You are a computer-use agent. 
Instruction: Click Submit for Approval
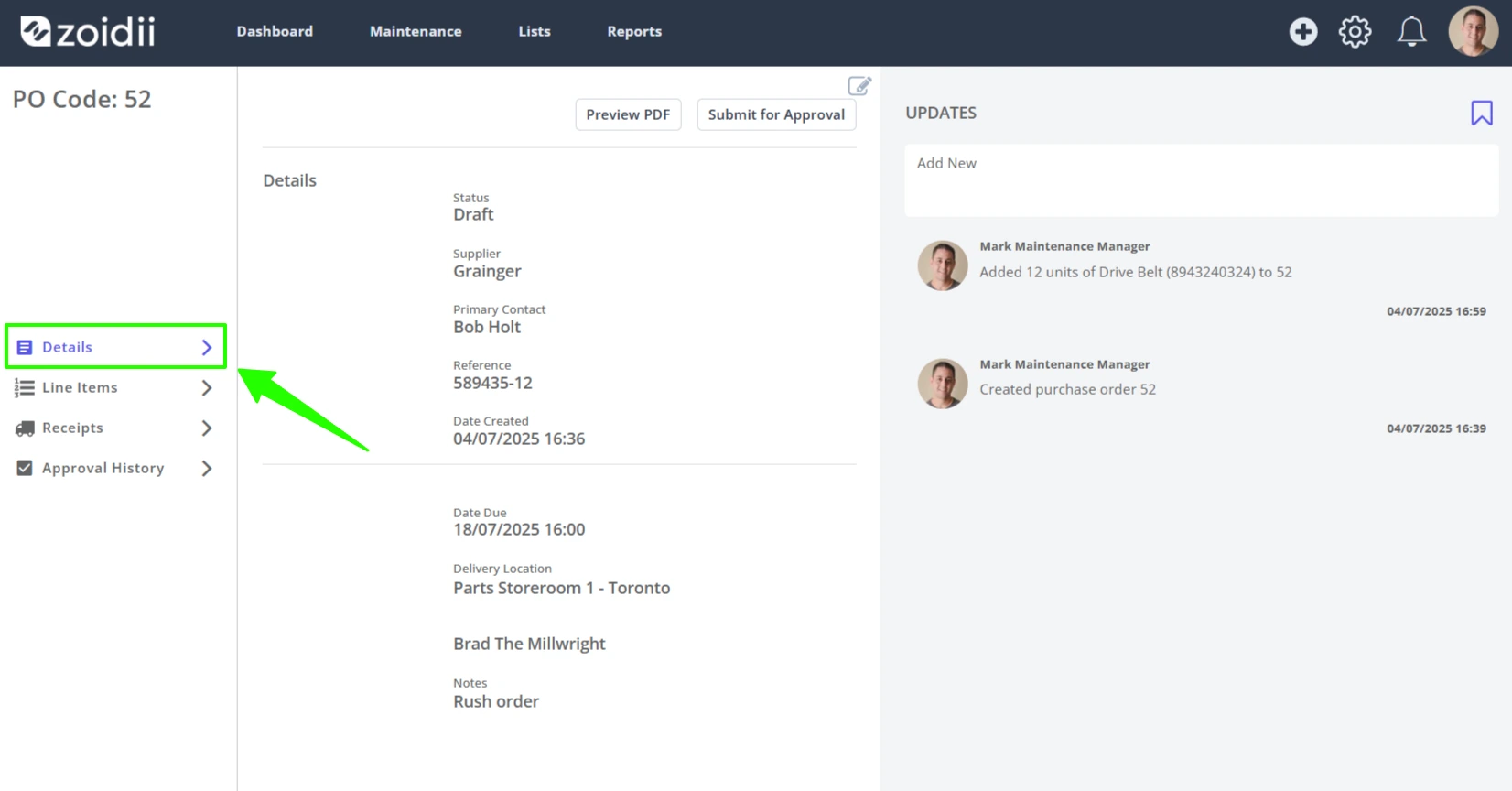776,114
